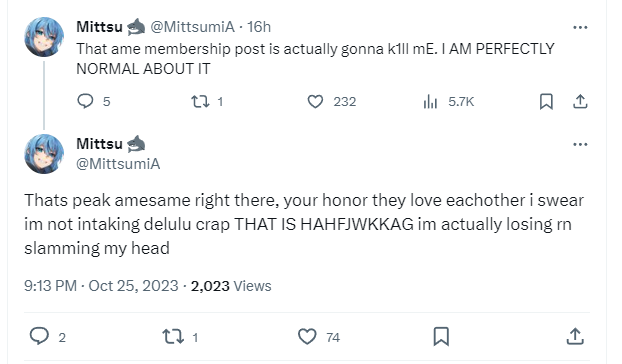View analytics icon showing 5.7K views
Screen dimensions: 622x364
430,102
